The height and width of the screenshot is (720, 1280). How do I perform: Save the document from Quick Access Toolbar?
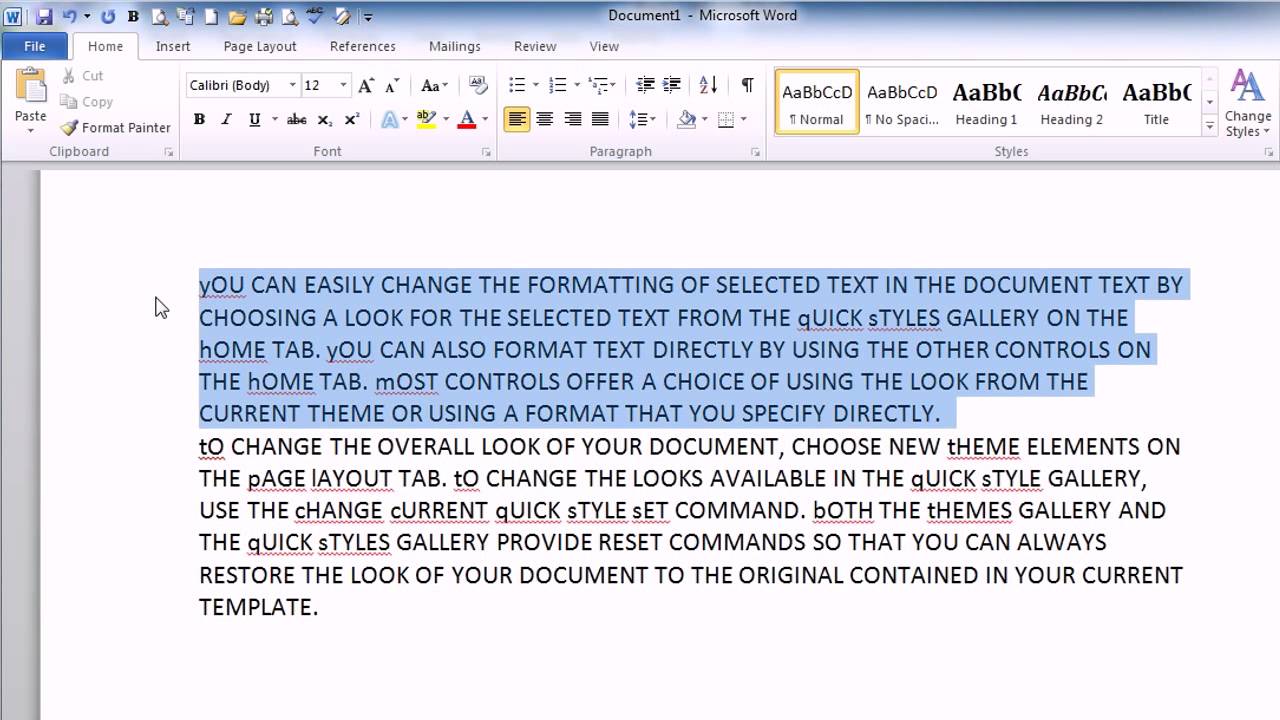[x=44, y=16]
